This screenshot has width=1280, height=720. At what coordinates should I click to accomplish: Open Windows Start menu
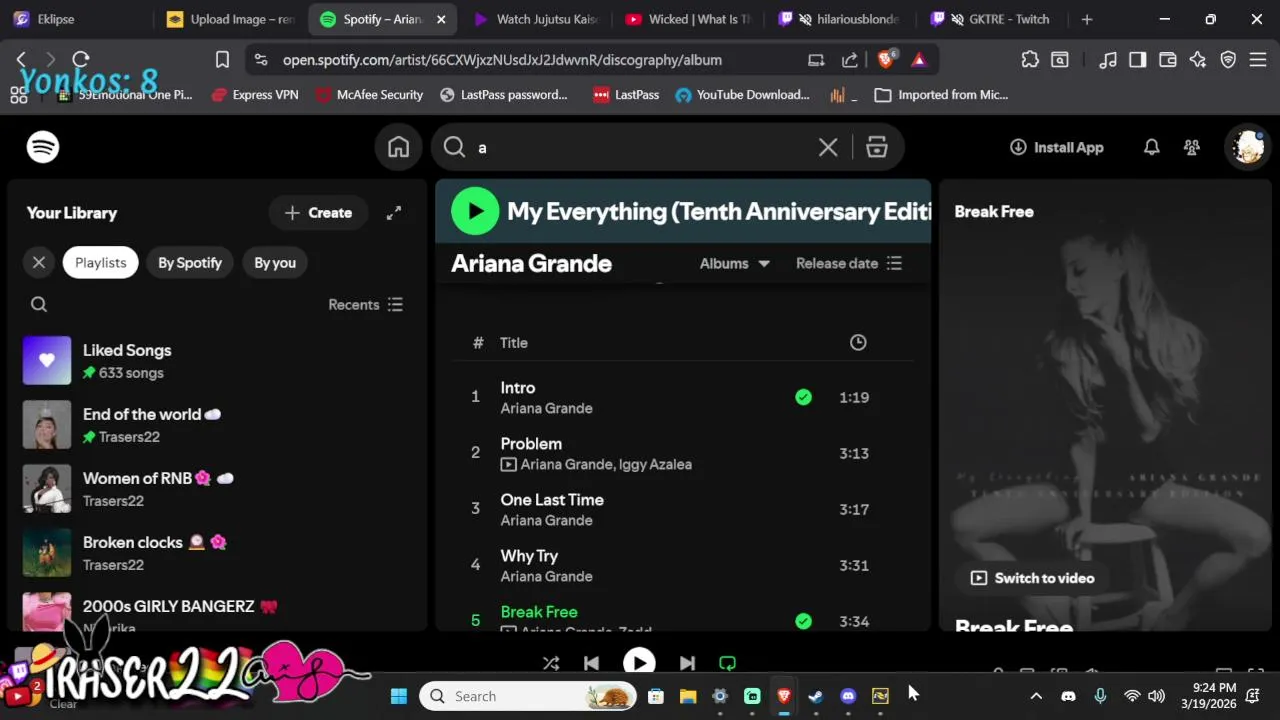pyautogui.click(x=399, y=696)
